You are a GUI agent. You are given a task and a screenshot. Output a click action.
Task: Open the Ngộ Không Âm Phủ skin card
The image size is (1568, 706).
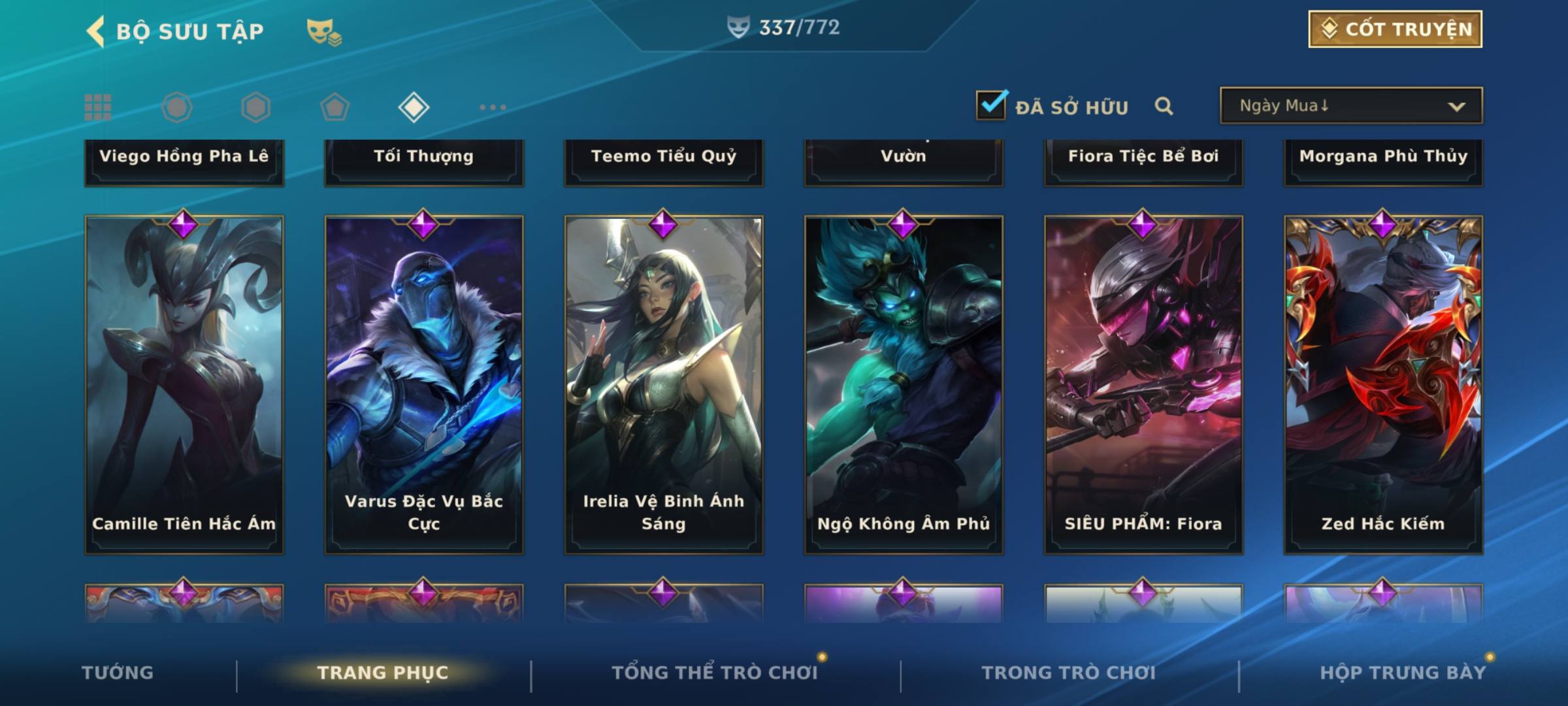pyautogui.click(x=904, y=385)
